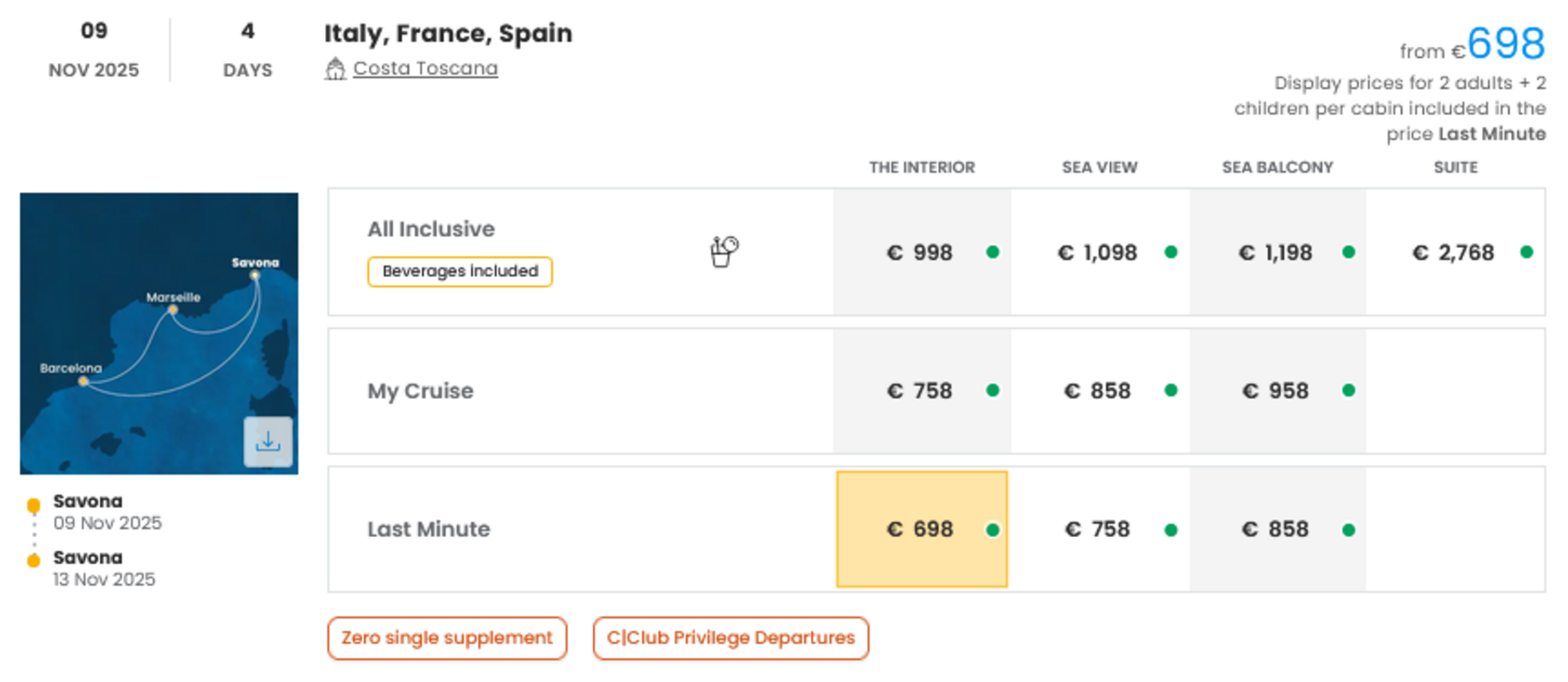This screenshot has height=682, width=1568.
Task: Choose All Inclusive Sea View €1,098
Action: click(1098, 252)
